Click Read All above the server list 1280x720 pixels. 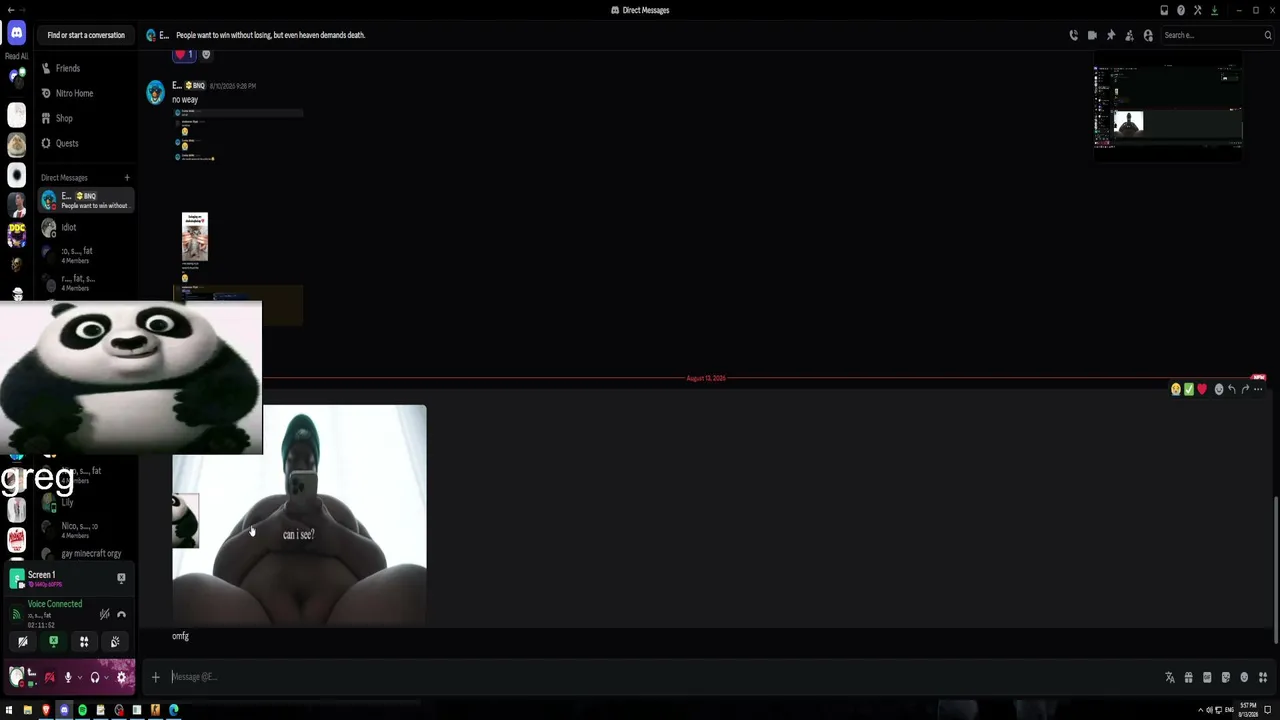(17, 56)
